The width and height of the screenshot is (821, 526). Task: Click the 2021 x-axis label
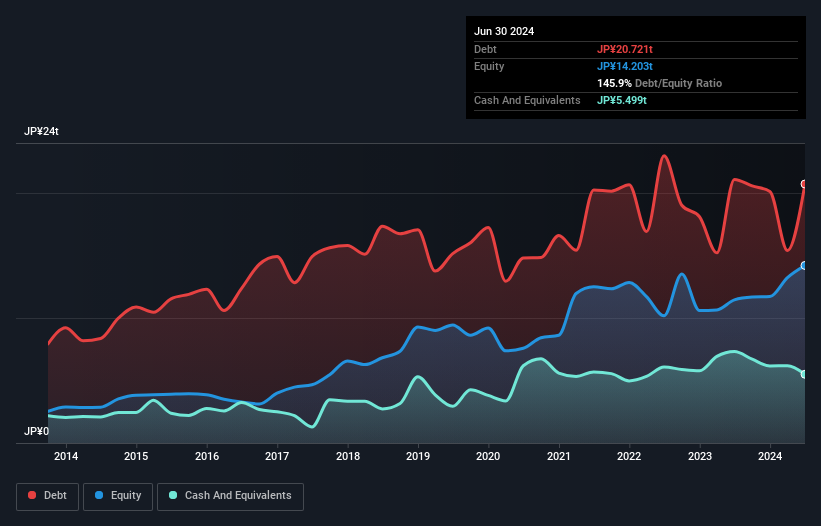pyautogui.click(x=559, y=456)
